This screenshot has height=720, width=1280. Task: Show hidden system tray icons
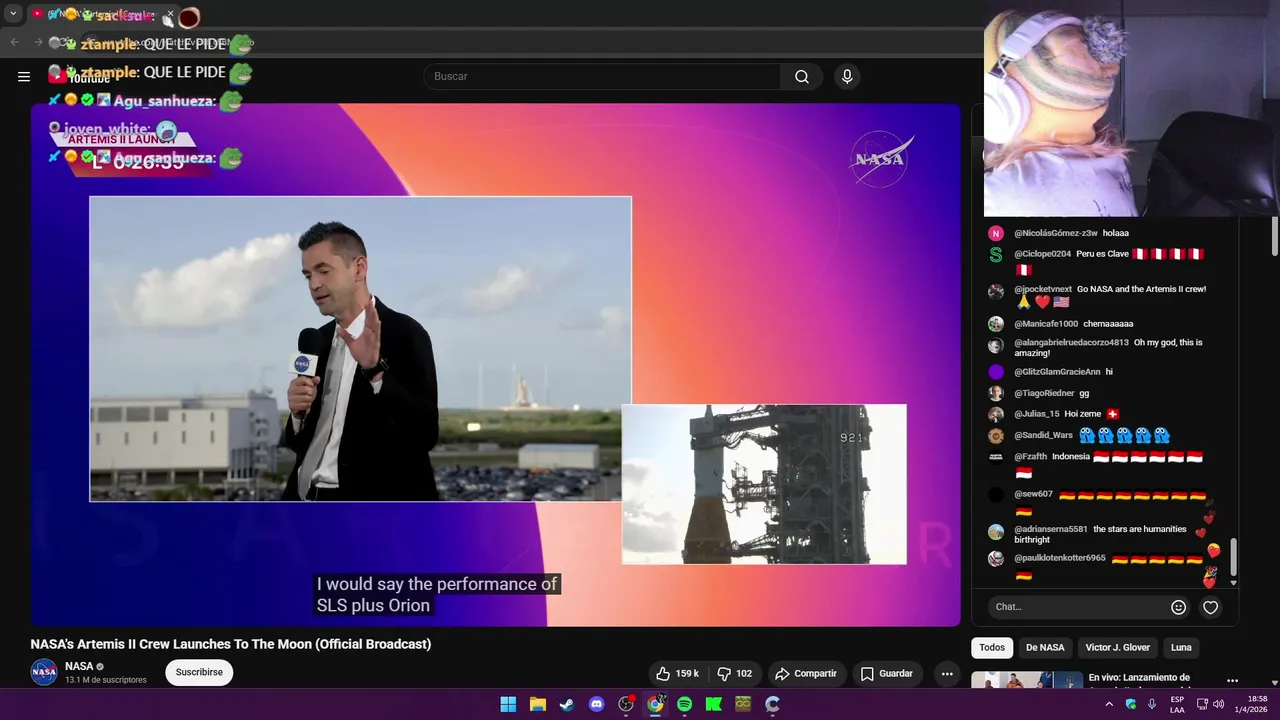pyautogui.click(x=1109, y=704)
